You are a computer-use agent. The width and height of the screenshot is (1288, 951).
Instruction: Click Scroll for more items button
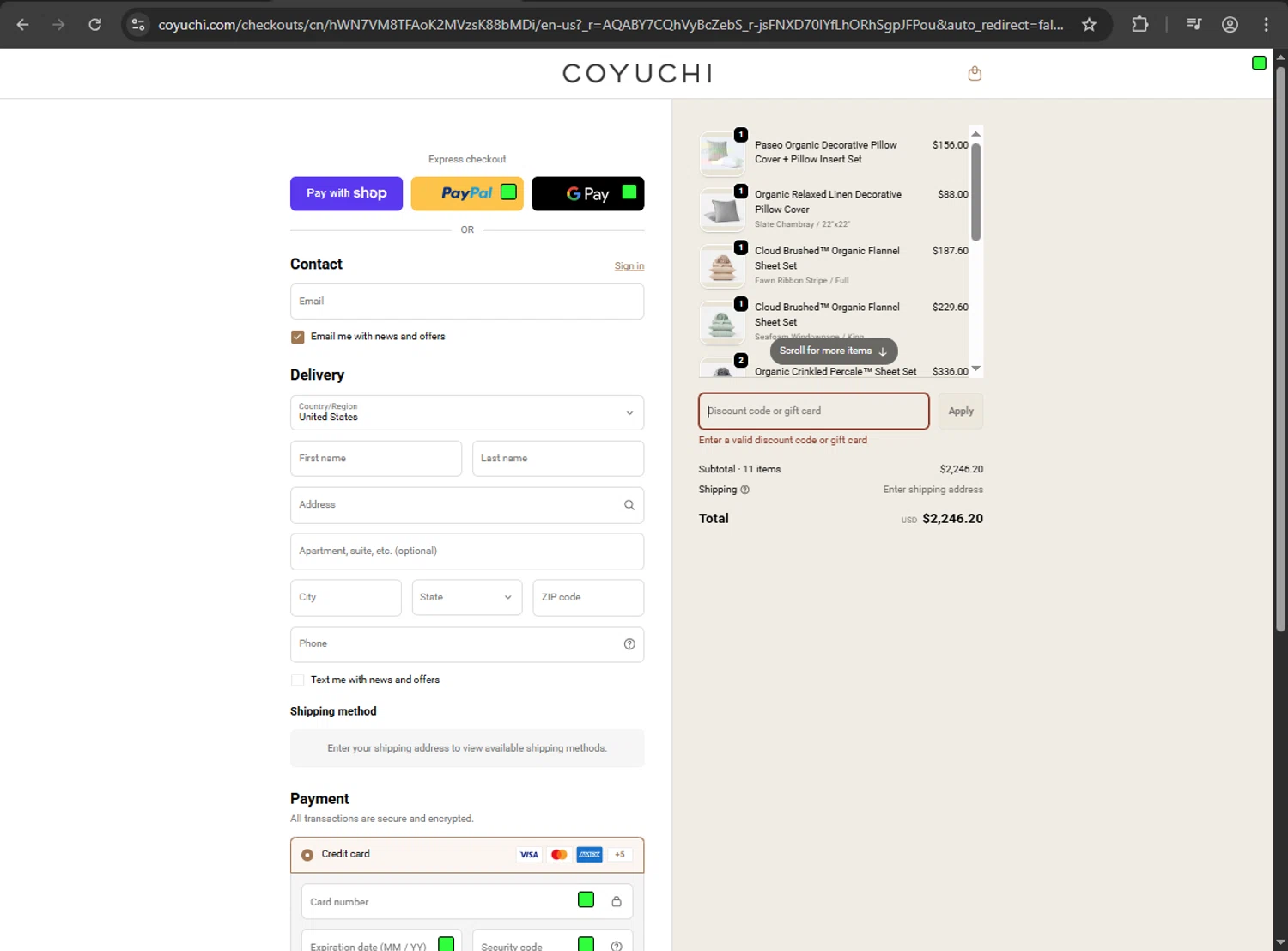tap(834, 351)
